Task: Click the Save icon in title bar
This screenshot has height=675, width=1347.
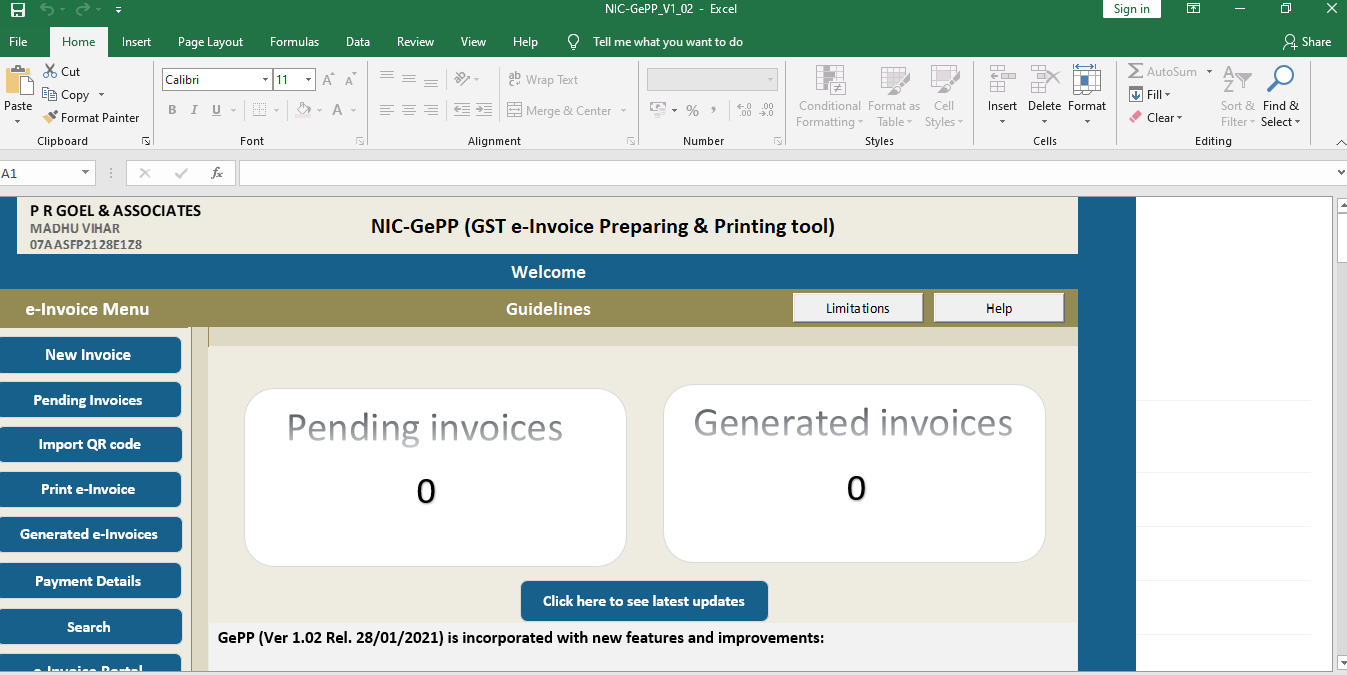Action: 17,9
